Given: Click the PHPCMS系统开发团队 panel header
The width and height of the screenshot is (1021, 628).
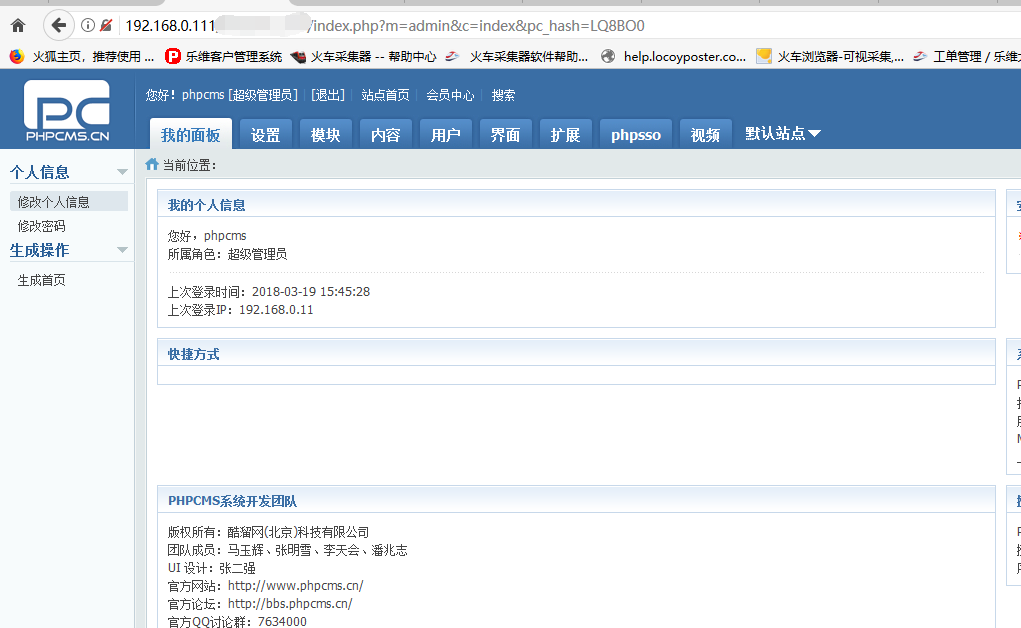Looking at the screenshot, I should click(576, 500).
